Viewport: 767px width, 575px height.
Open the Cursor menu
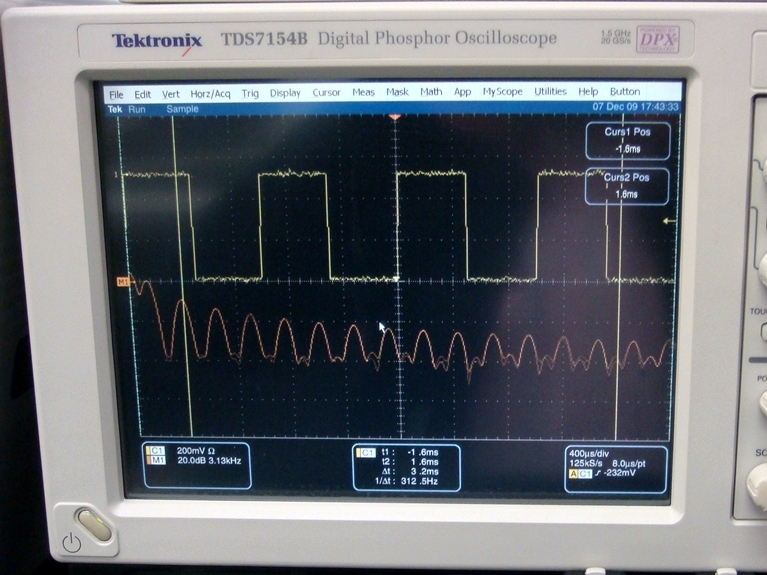coord(326,92)
